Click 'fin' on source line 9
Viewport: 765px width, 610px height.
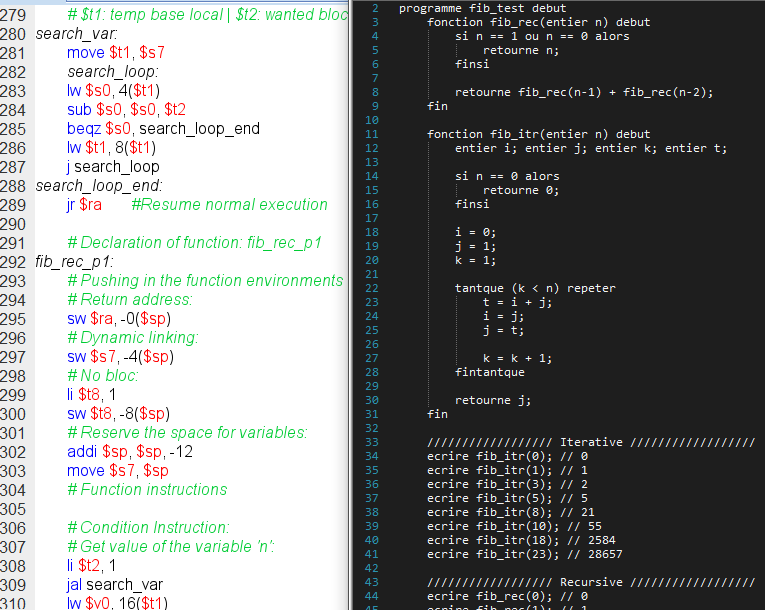tap(437, 106)
